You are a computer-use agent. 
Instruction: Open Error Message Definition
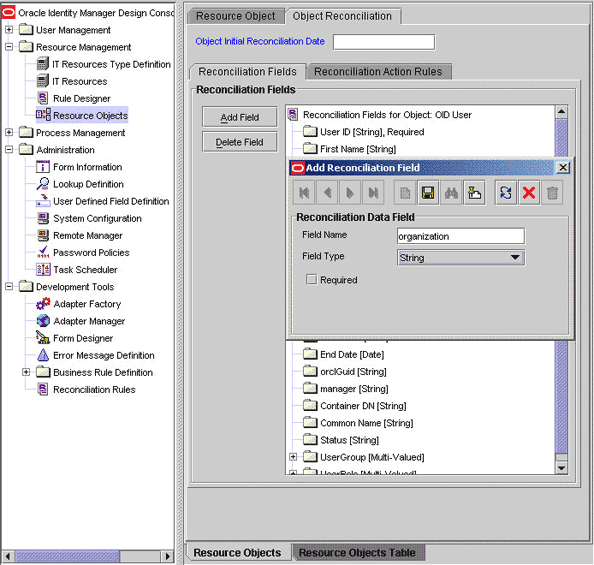click(104, 355)
